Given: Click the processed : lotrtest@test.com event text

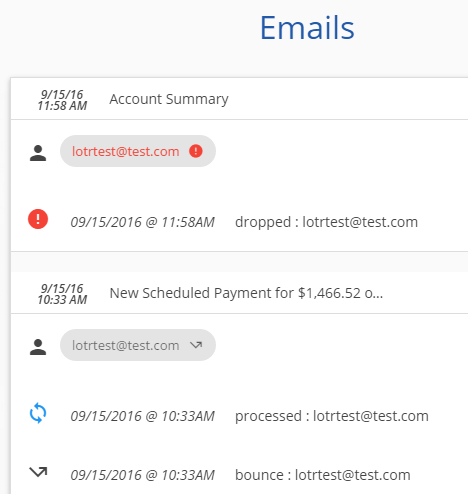Looking at the screenshot, I should 332,416.
